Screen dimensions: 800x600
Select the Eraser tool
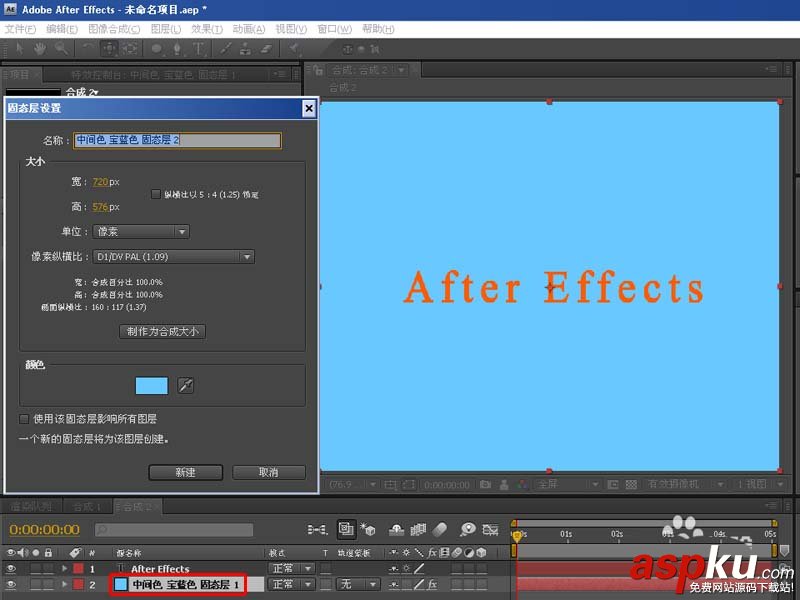(266, 48)
